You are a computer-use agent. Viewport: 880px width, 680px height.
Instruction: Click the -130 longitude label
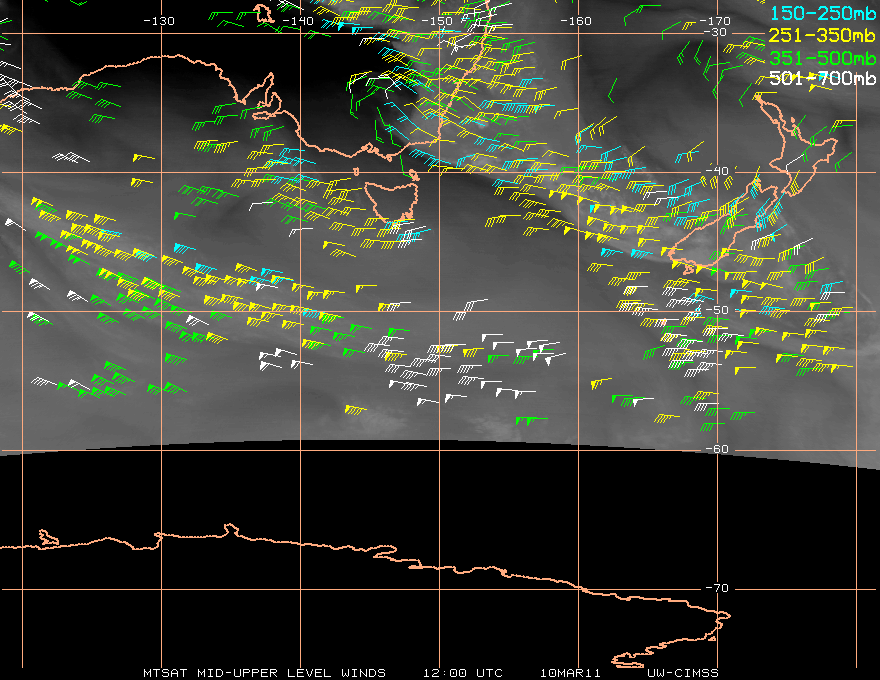[159, 21]
